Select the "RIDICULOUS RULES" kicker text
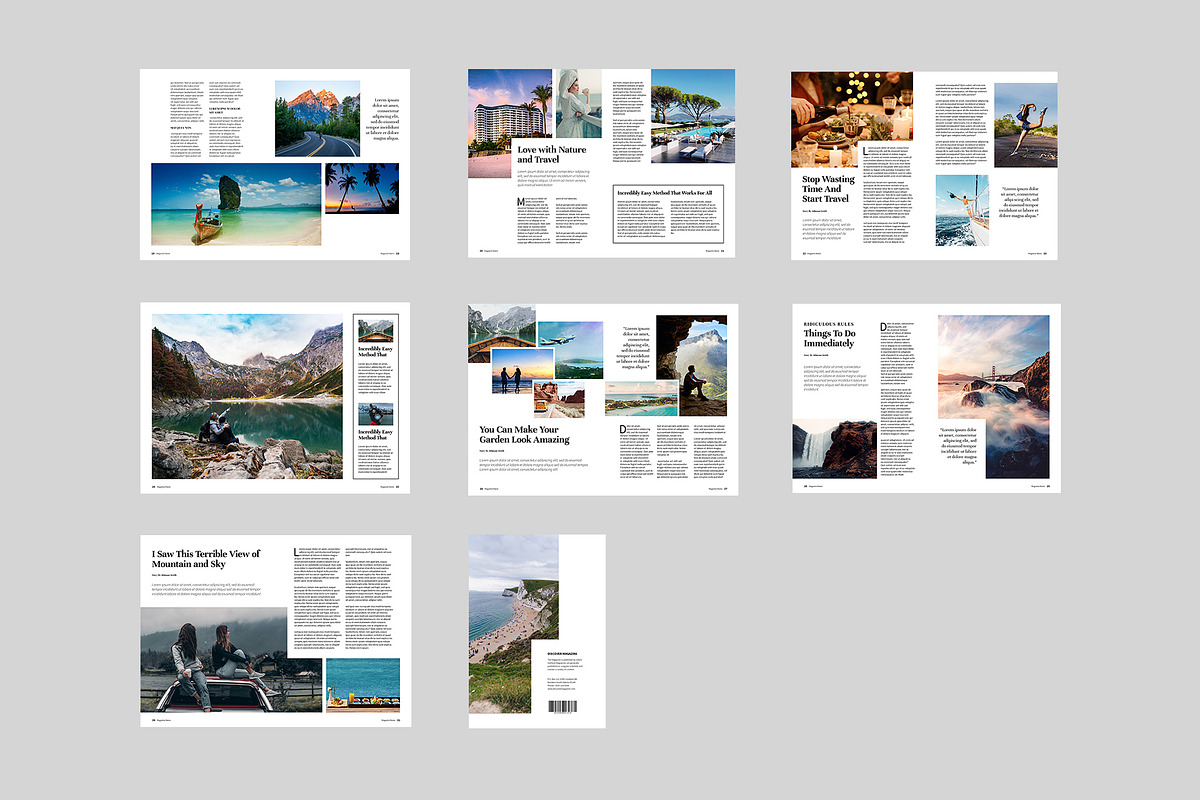 pos(829,324)
